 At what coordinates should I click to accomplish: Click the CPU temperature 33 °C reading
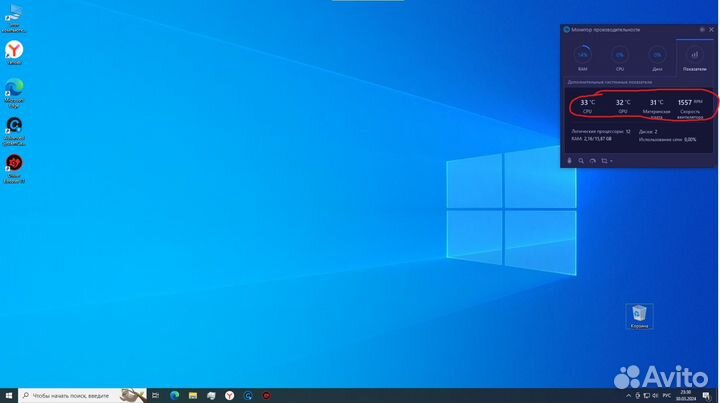(x=587, y=104)
